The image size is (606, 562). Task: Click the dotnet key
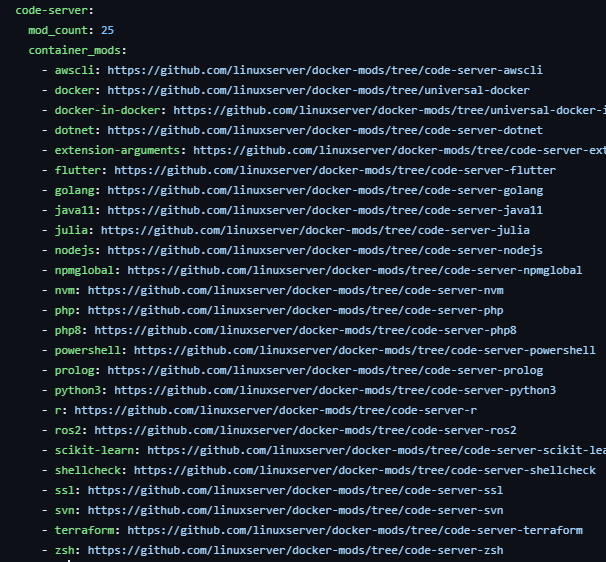pos(75,130)
